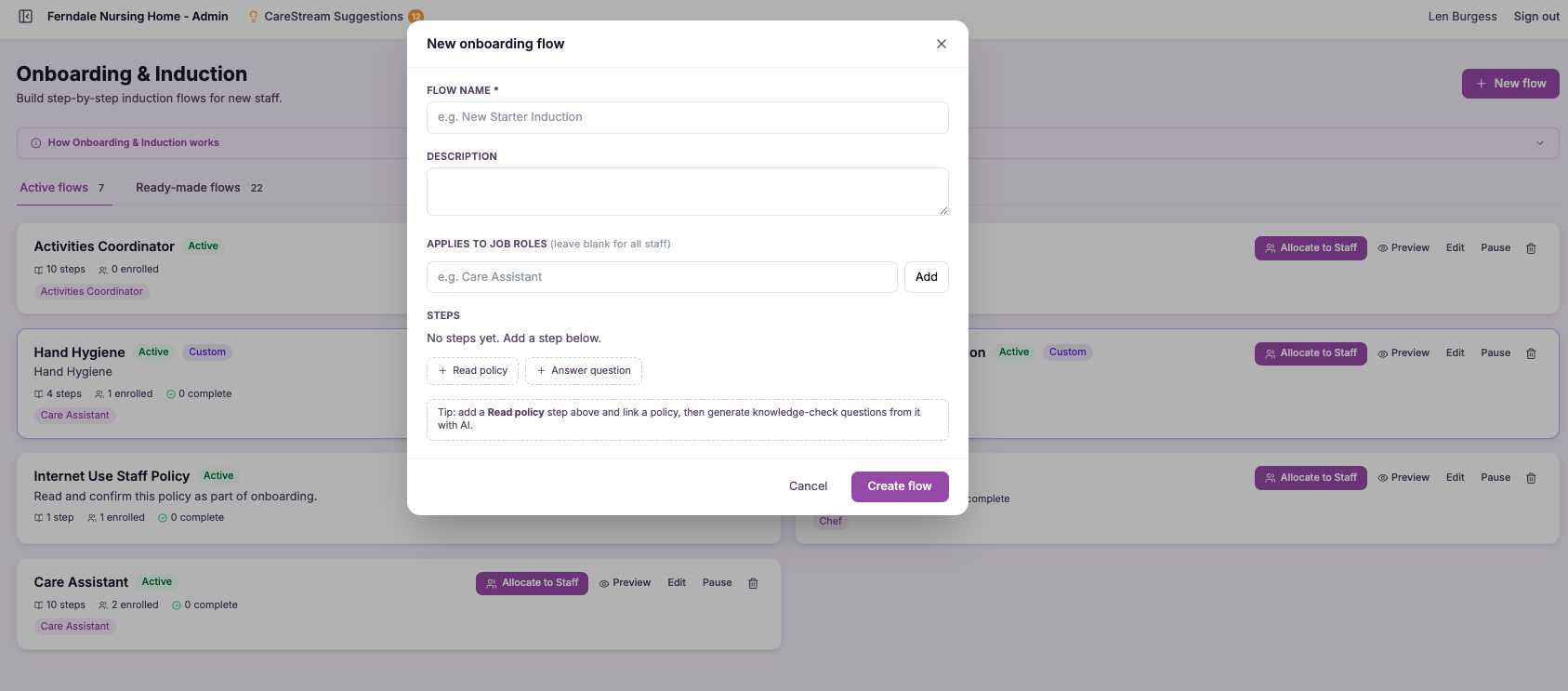The image size is (1568, 691).
Task: Cancel the new onboarding flow
Action: 808,486
